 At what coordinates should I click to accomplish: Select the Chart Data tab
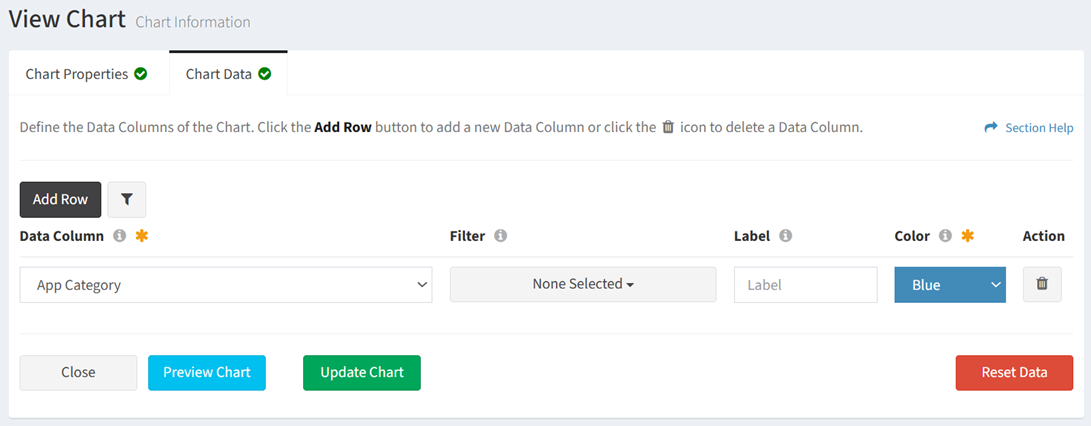click(228, 74)
